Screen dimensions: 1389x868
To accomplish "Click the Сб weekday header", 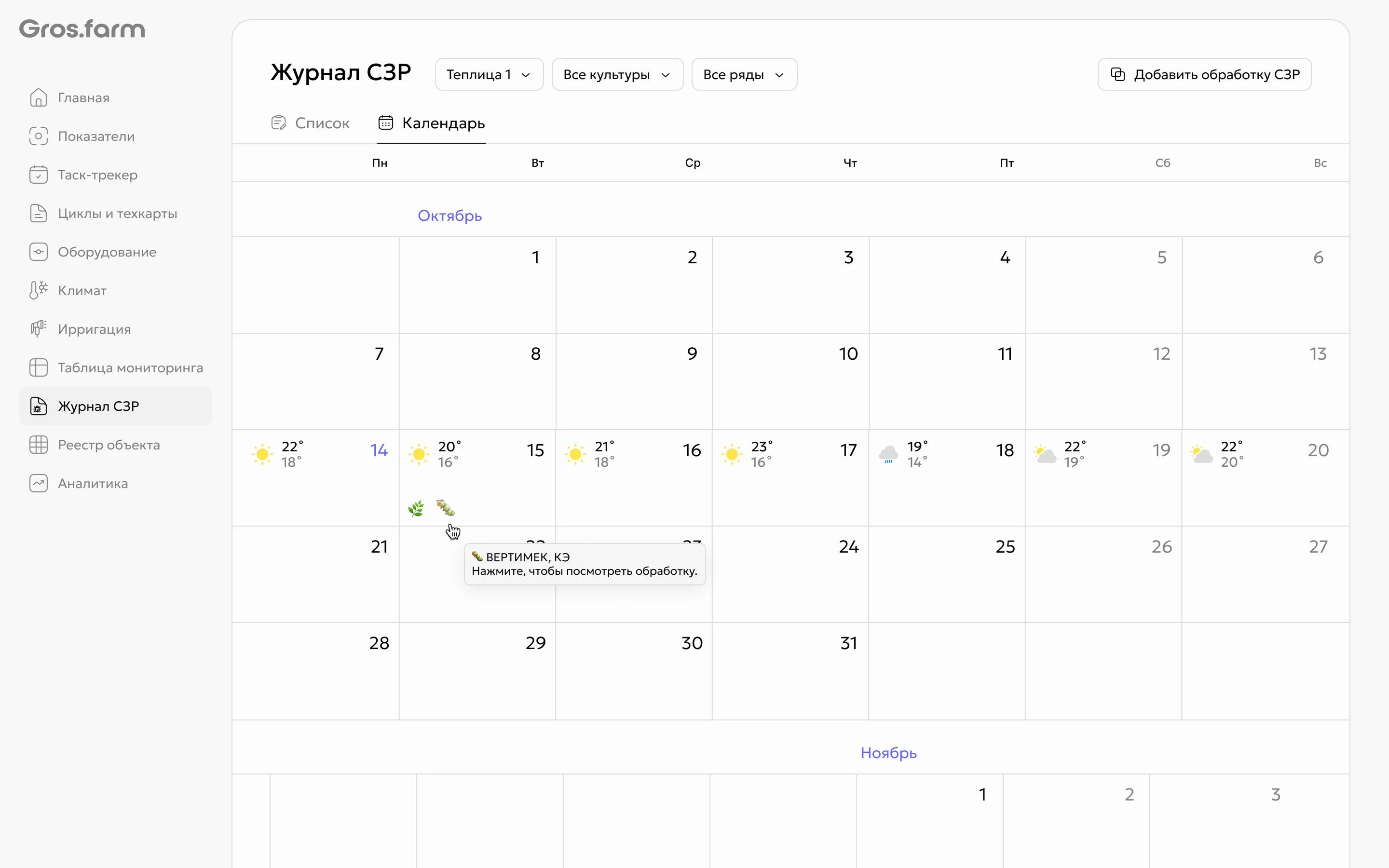I will [1163, 163].
